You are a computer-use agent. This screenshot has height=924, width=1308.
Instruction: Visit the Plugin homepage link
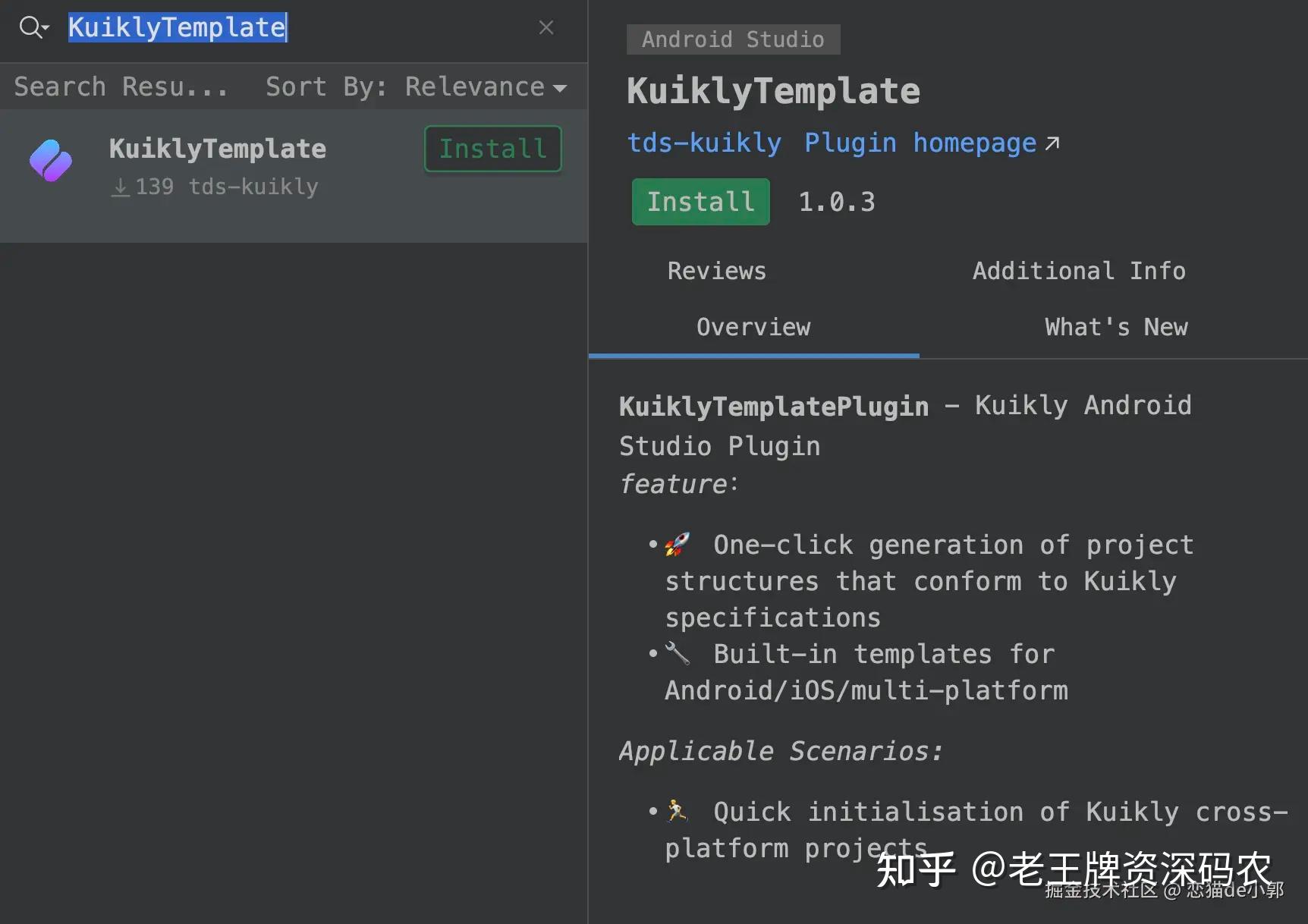point(919,143)
